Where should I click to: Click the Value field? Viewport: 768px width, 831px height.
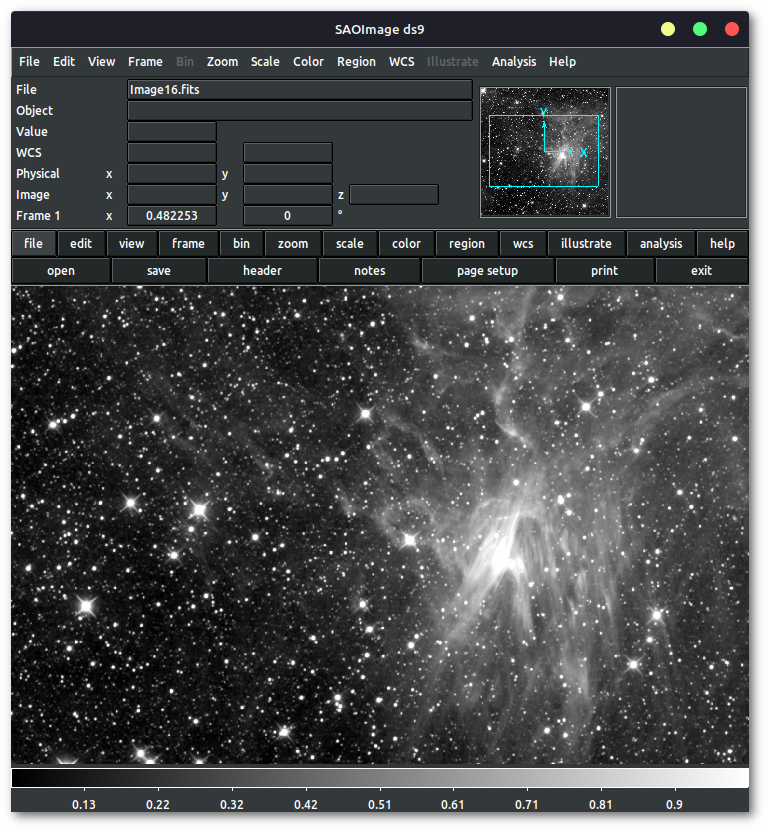(172, 131)
